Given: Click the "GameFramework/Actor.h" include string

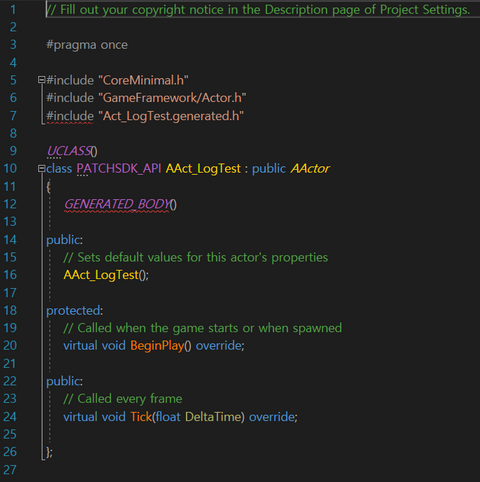Looking at the screenshot, I should pyautogui.click(x=172, y=98).
